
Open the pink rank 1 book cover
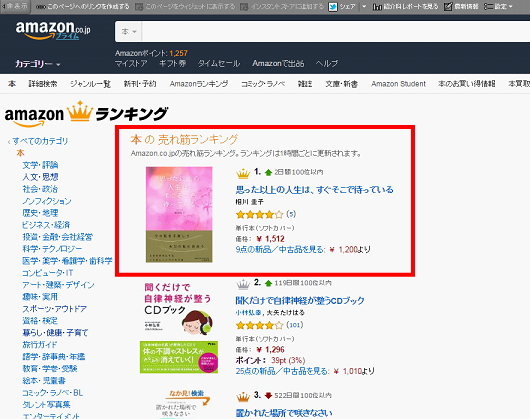pyautogui.click(x=179, y=214)
